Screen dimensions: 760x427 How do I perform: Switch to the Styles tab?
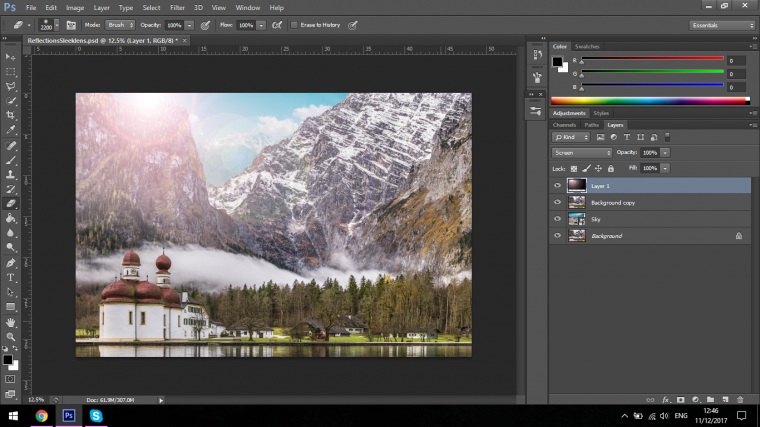[601, 113]
